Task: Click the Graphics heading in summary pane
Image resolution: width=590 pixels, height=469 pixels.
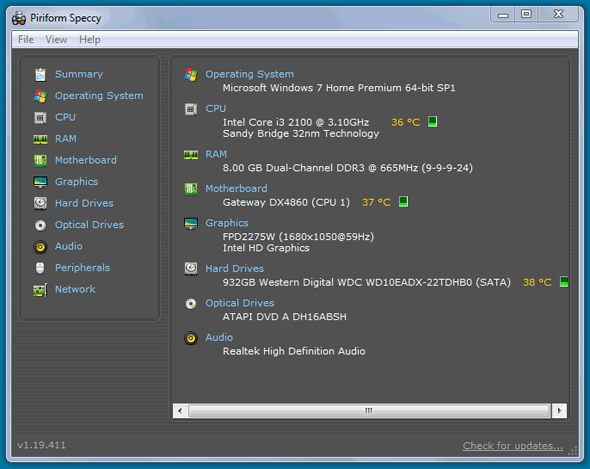Action: click(227, 223)
